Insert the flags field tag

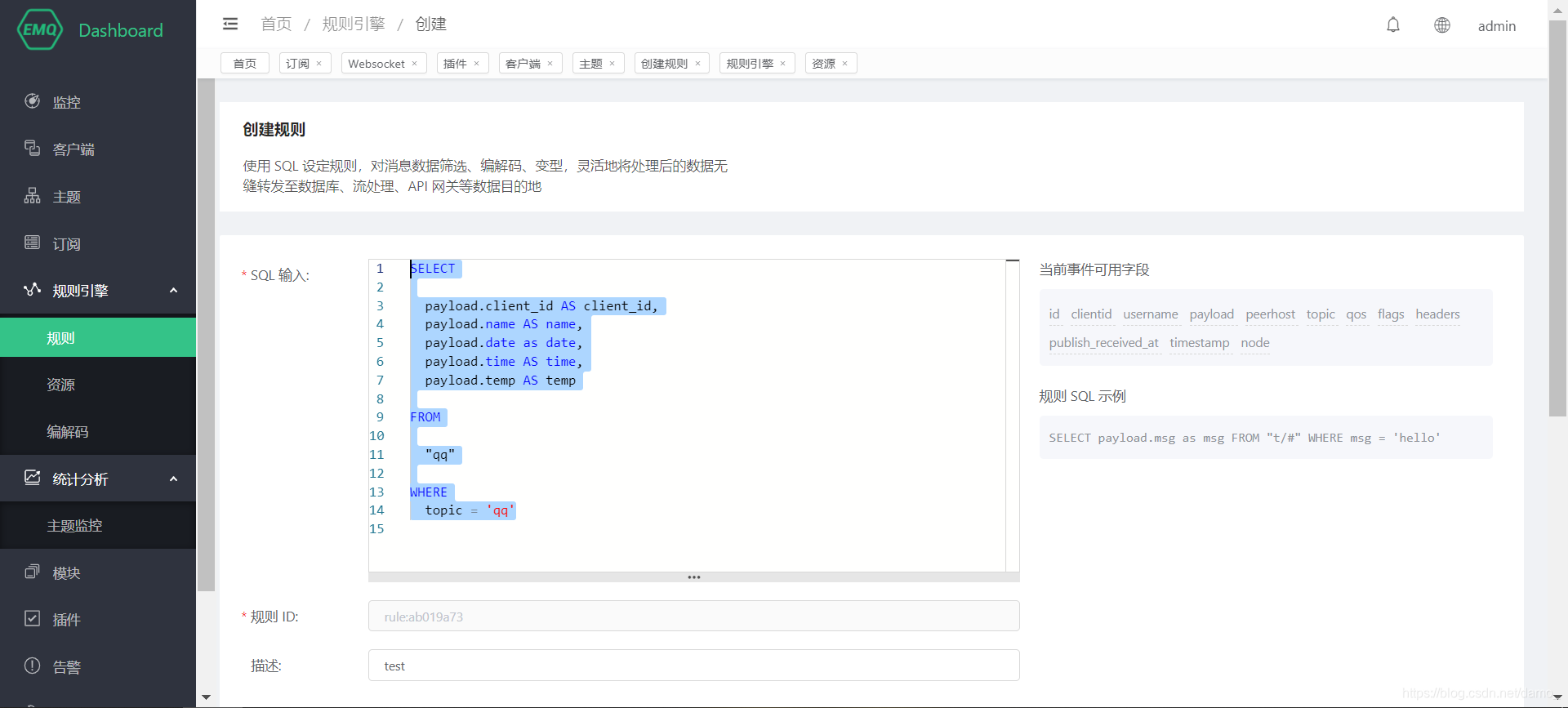[x=1391, y=314]
